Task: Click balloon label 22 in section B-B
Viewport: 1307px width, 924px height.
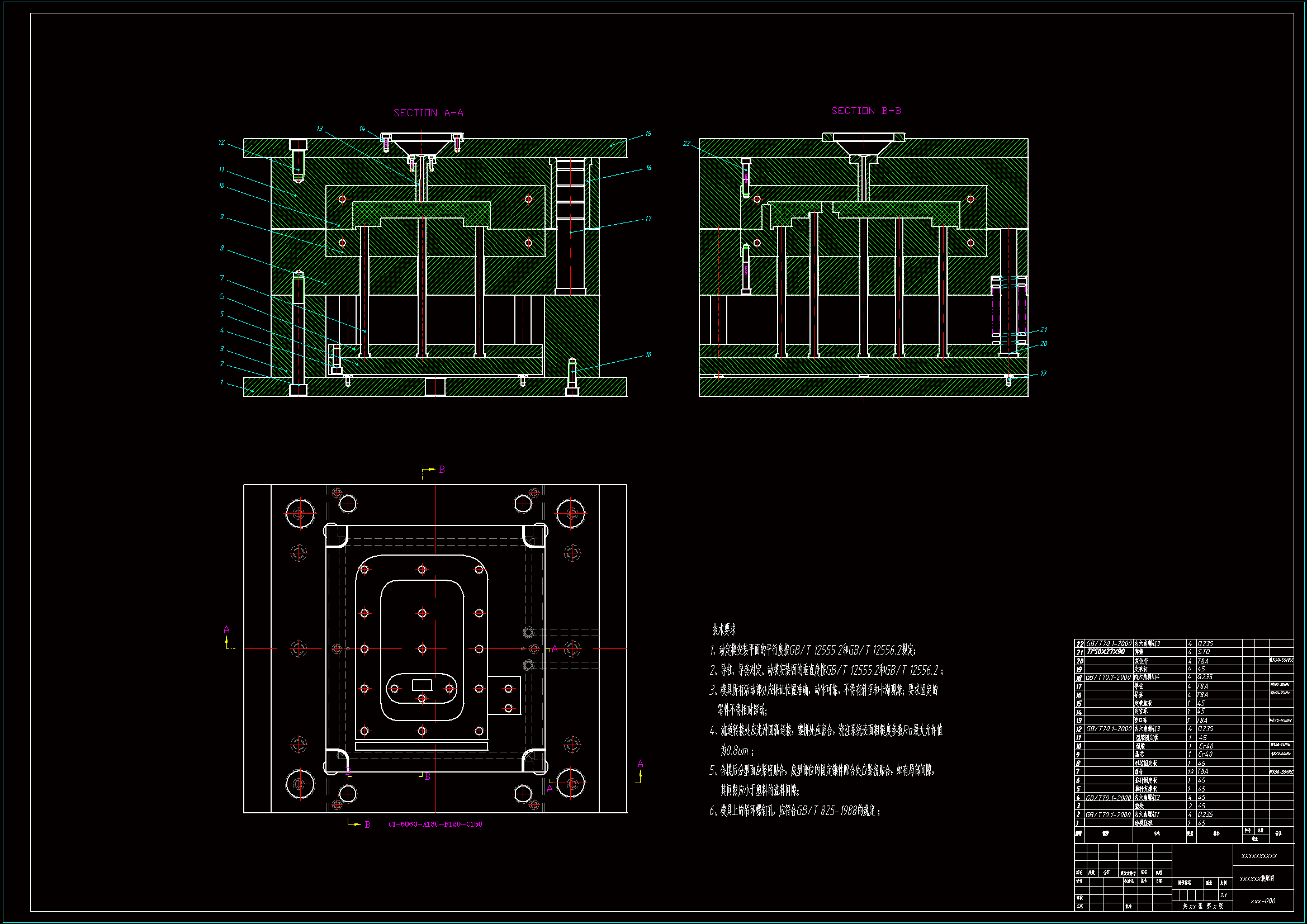Action: (686, 144)
